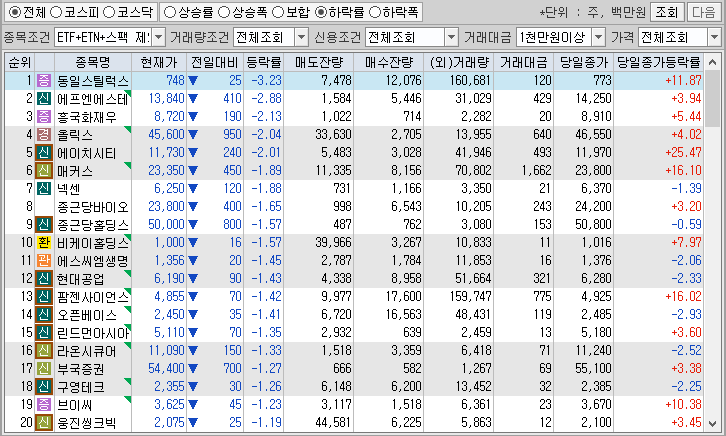
Task: Click the 신 badge icon for 팜젠사이언스
Action: [44, 297]
